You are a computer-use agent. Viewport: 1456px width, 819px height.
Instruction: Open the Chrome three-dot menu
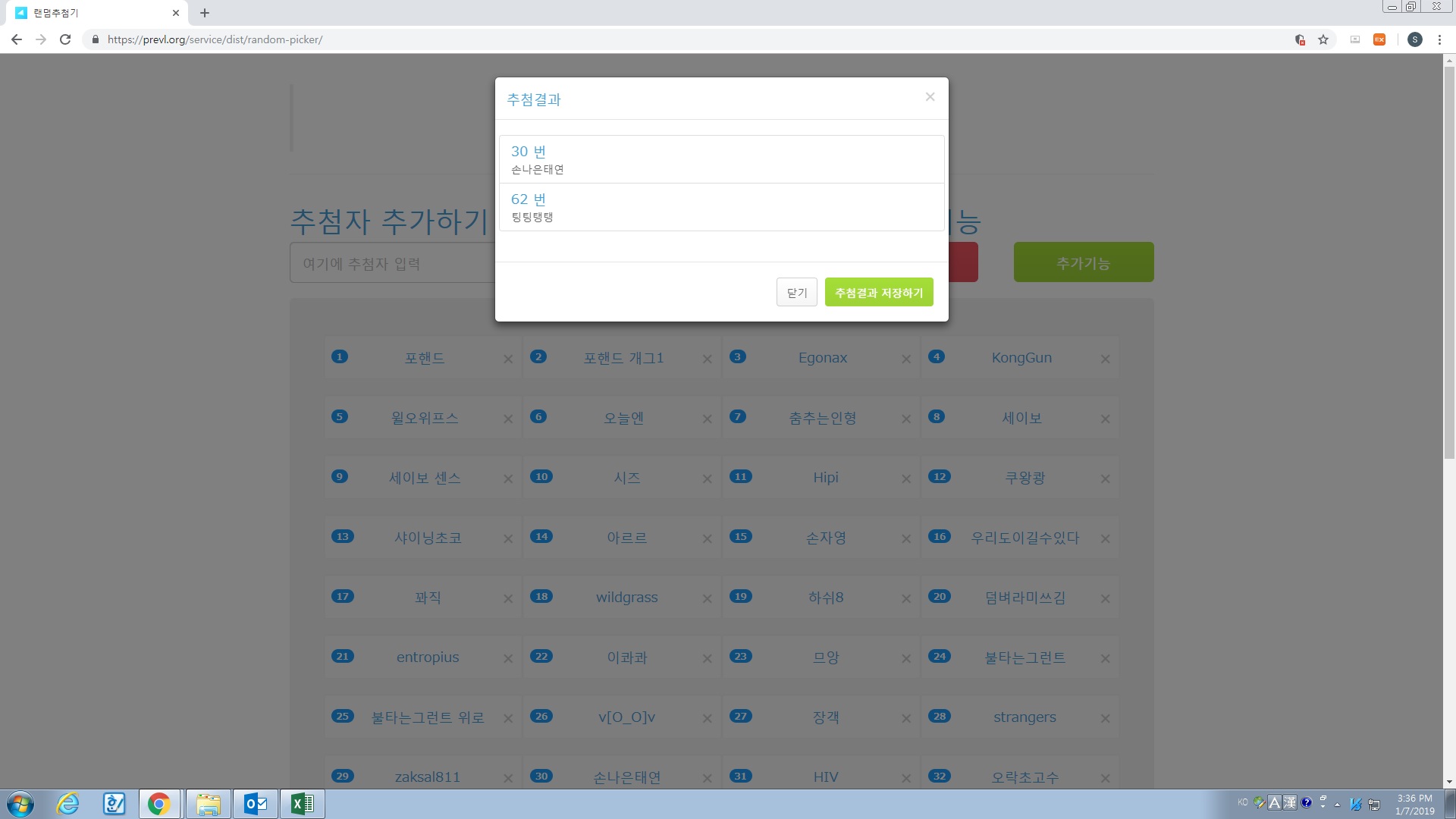(x=1439, y=39)
